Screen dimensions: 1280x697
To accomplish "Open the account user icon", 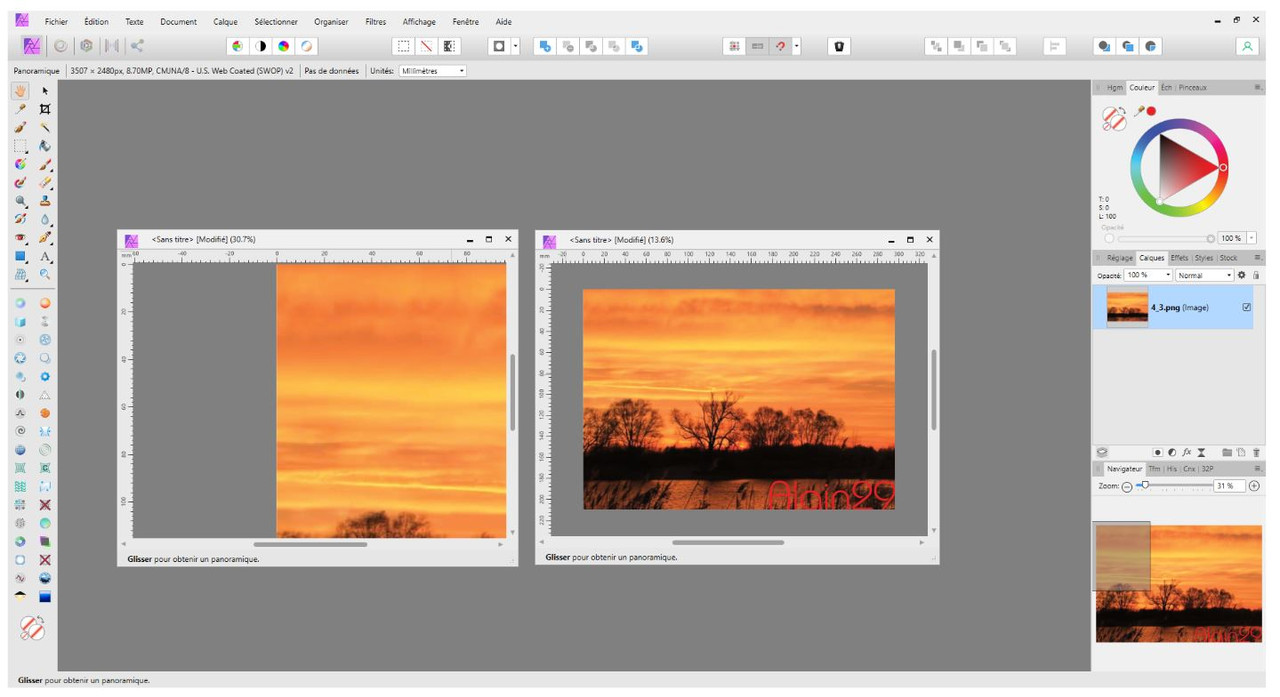I will click(x=1247, y=46).
